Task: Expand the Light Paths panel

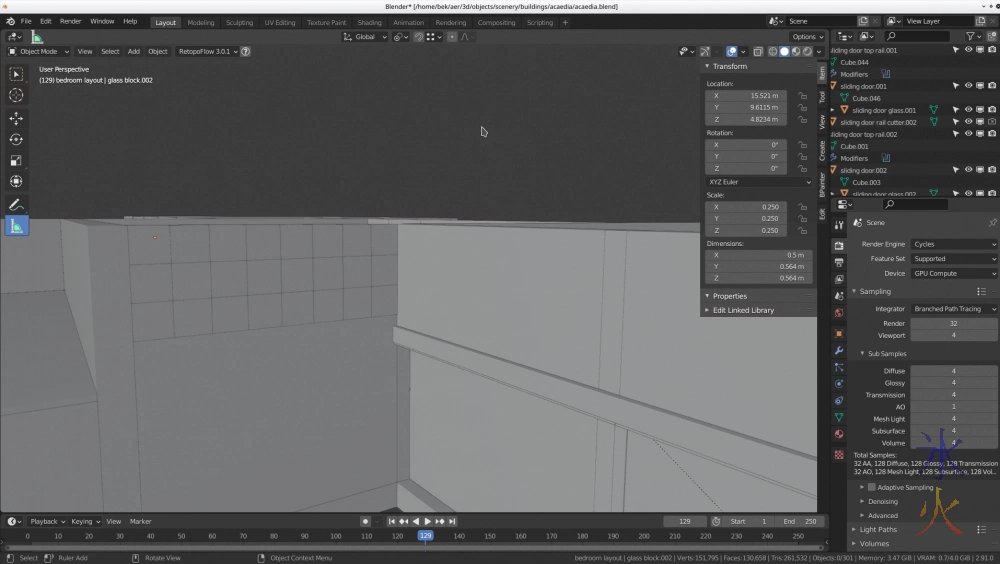Action: click(x=878, y=529)
